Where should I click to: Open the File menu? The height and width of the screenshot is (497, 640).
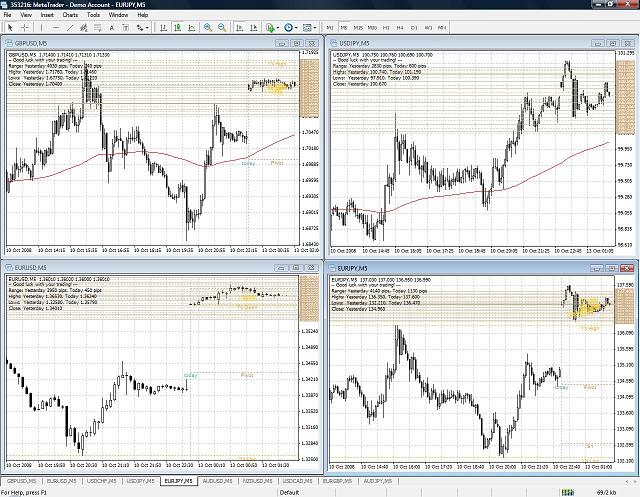(7, 15)
